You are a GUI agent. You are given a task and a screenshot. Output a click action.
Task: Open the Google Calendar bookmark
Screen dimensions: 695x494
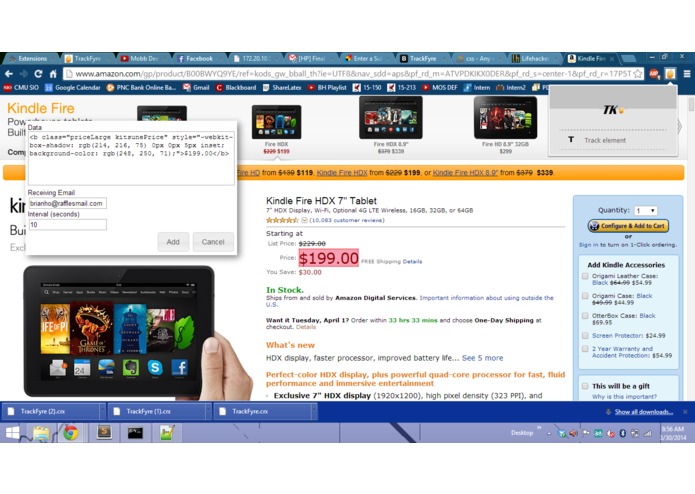73,87
